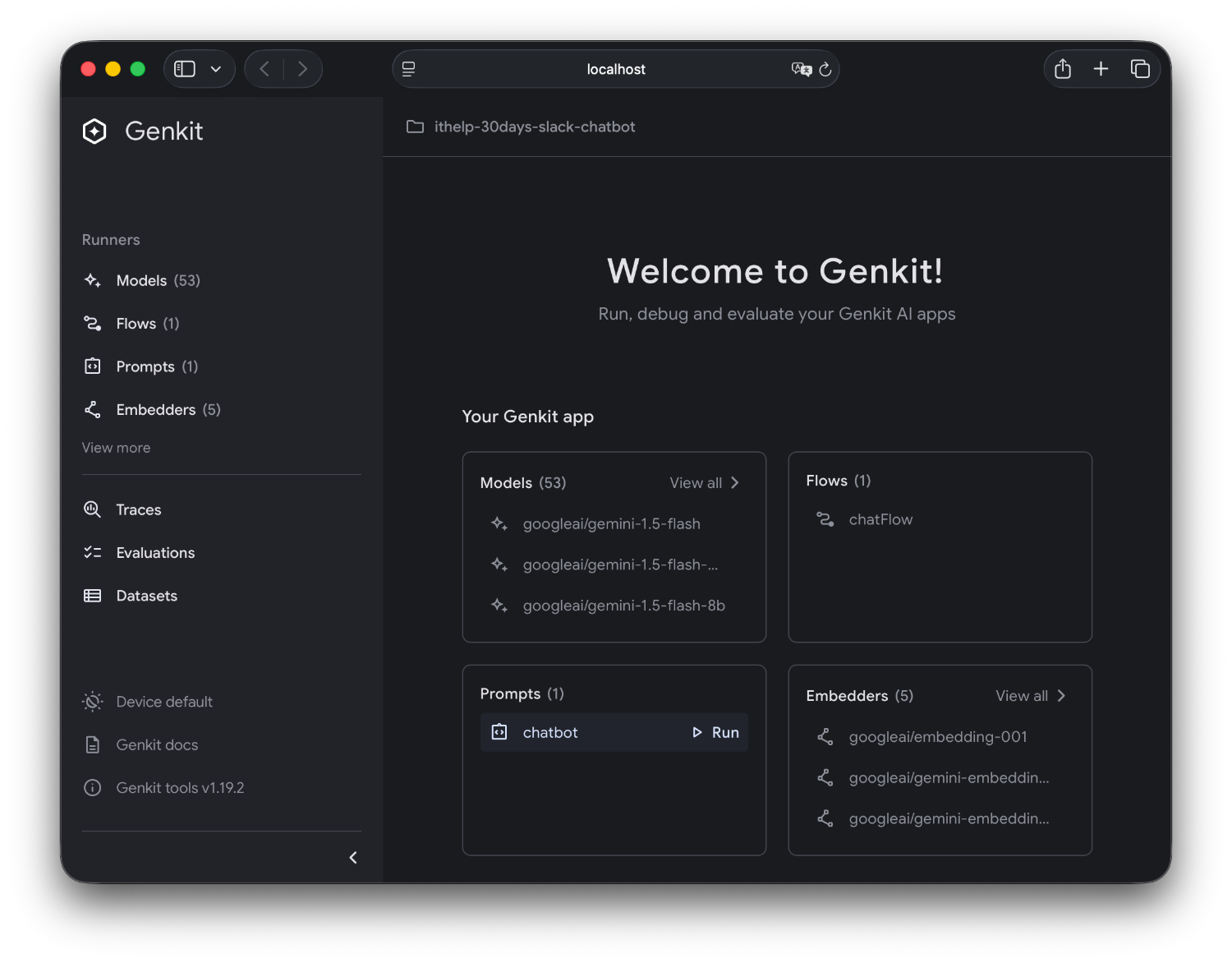Screen dimensions: 1232x963
Task: Click the theme brightness icon
Action: coord(93,702)
